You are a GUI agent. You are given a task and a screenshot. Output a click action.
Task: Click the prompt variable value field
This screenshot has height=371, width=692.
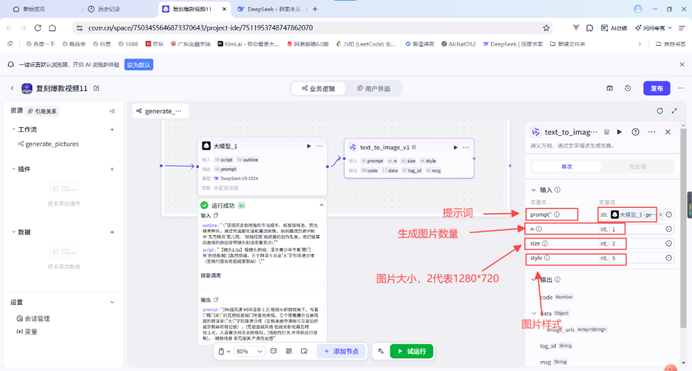coord(631,214)
